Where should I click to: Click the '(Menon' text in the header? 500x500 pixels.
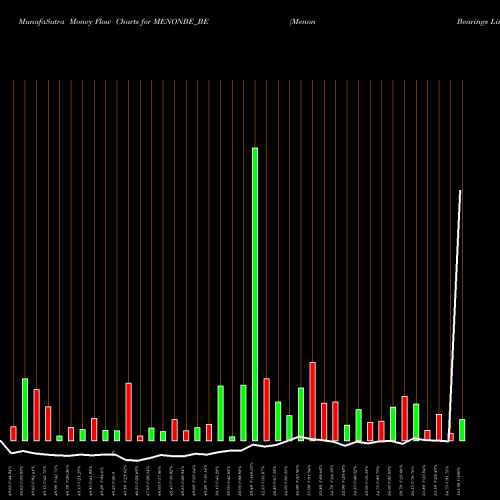tap(302, 22)
